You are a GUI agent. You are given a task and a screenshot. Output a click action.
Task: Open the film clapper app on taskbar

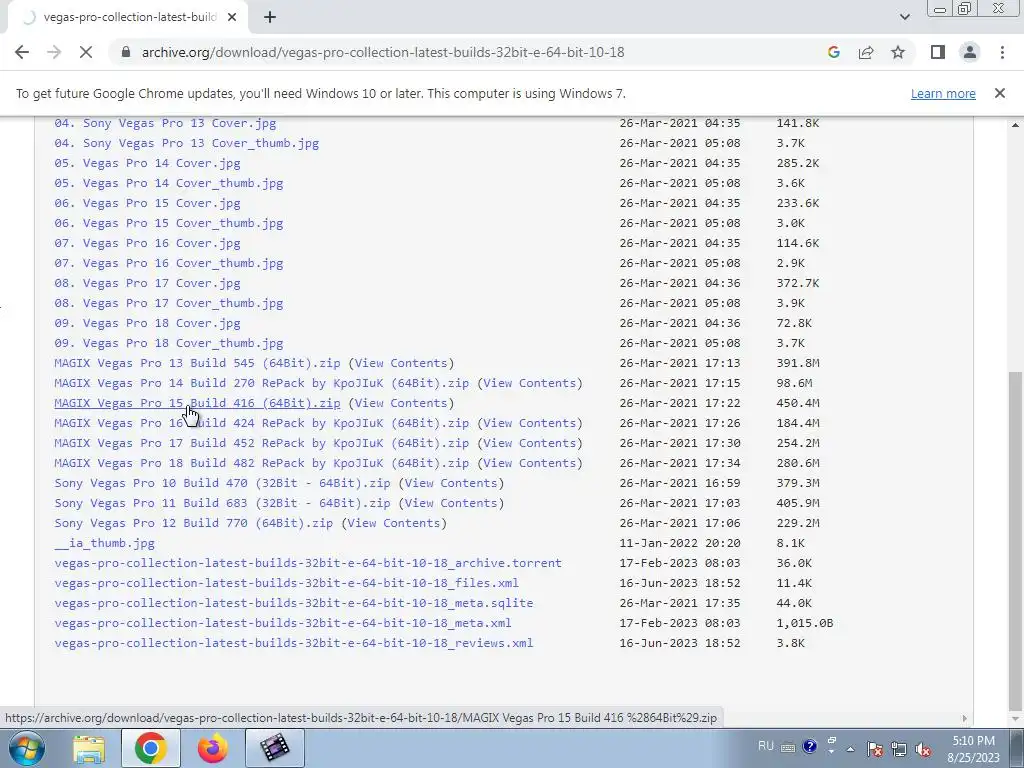pyautogui.click(x=274, y=748)
